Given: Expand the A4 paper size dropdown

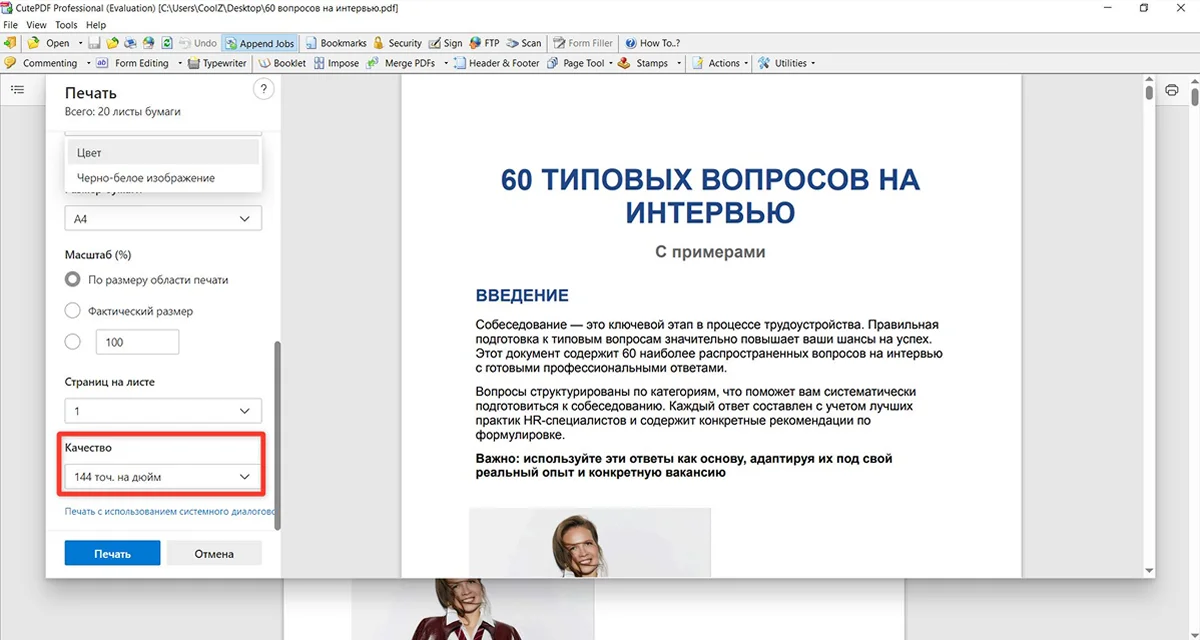Looking at the screenshot, I should 163,218.
